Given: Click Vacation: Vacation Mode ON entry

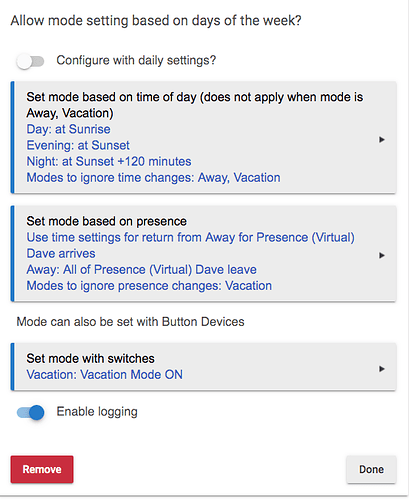Looking at the screenshot, I should [104, 375].
